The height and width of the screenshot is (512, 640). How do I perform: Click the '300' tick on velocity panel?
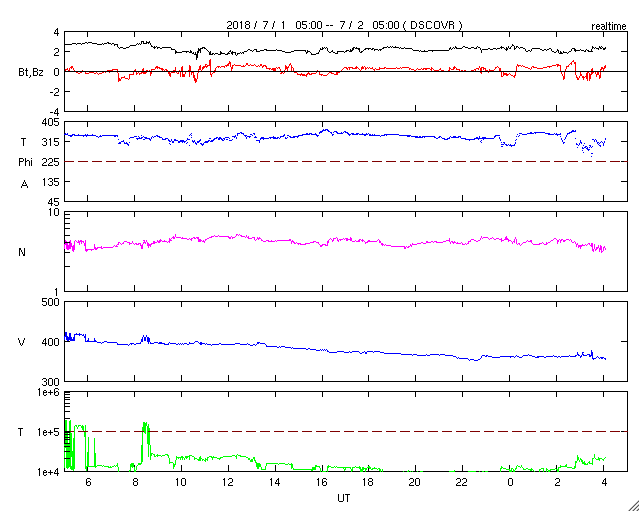[51, 382]
